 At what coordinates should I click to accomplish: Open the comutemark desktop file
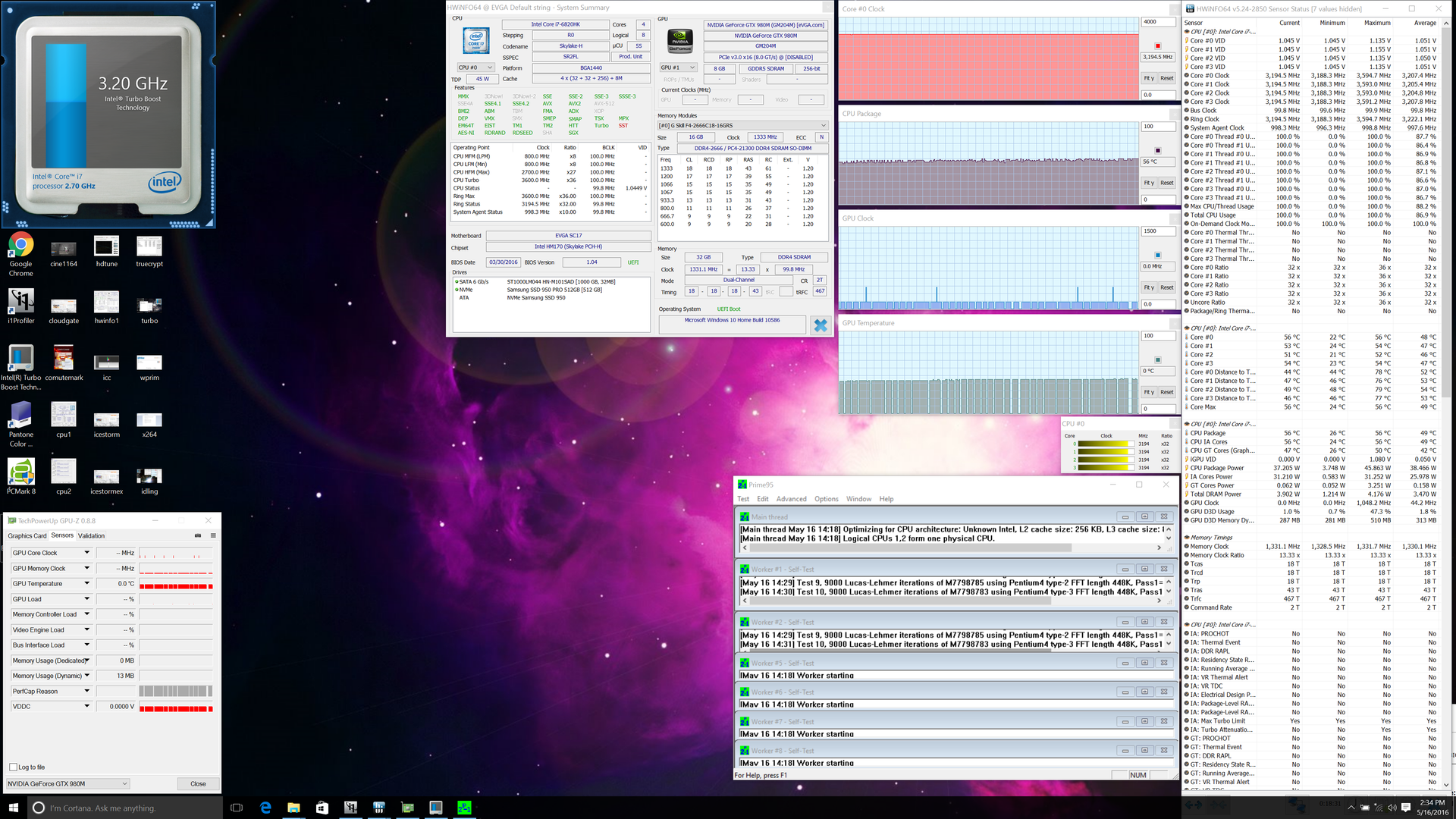(64, 363)
